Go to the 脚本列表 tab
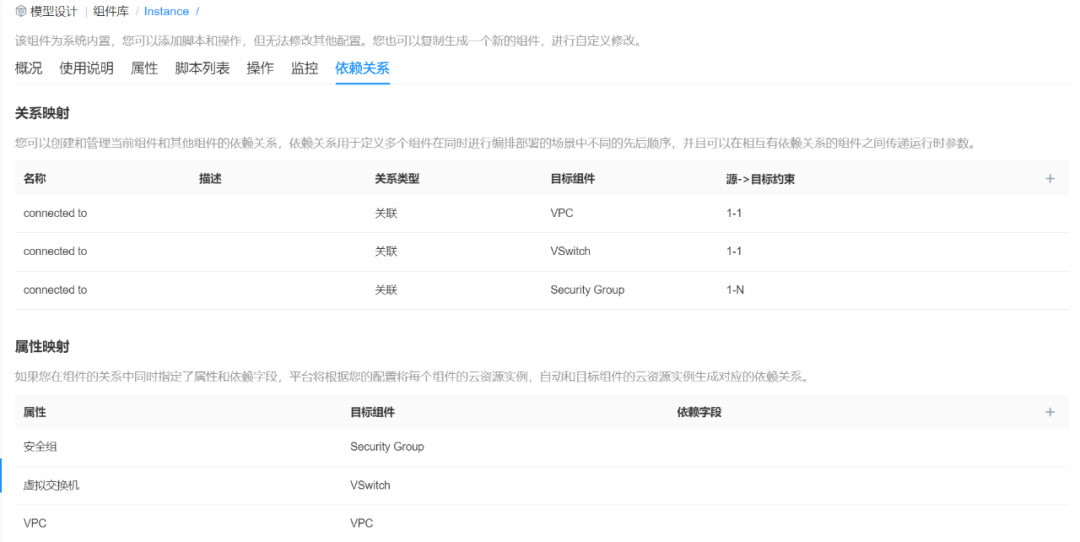Viewport: 1080px width, 542px height. (202, 68)
